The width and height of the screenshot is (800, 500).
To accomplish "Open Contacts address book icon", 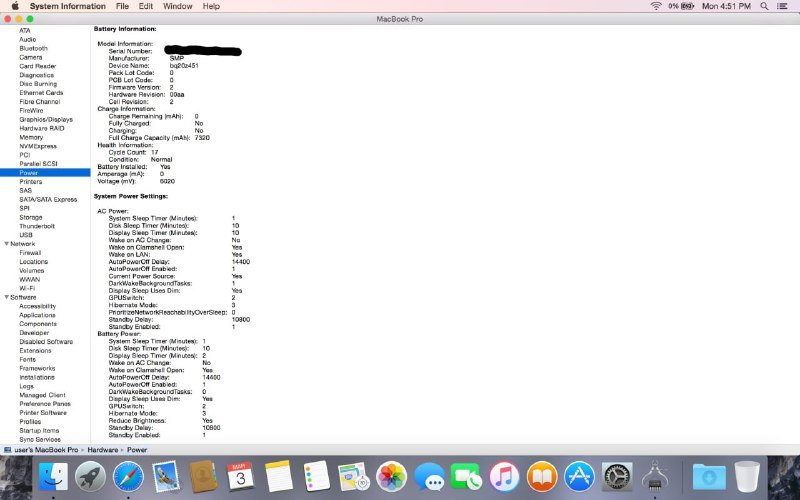I will 203,477.
